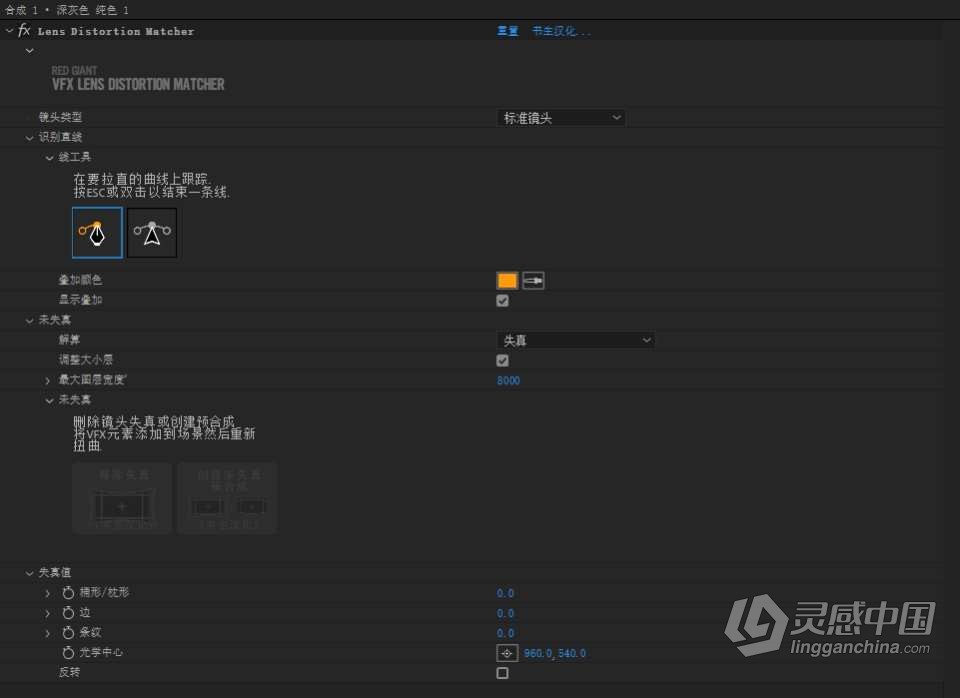Toggle stopwatch for 桶形/枕形
Screen dimensions: 960x698
point(68,593)
